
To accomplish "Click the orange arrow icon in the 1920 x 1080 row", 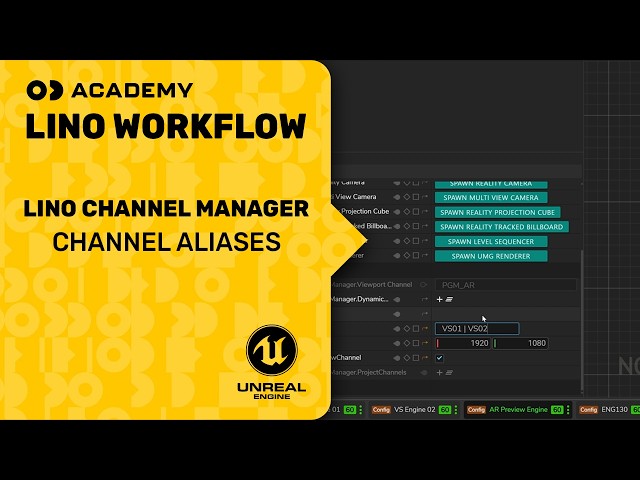I will point(424,343).
